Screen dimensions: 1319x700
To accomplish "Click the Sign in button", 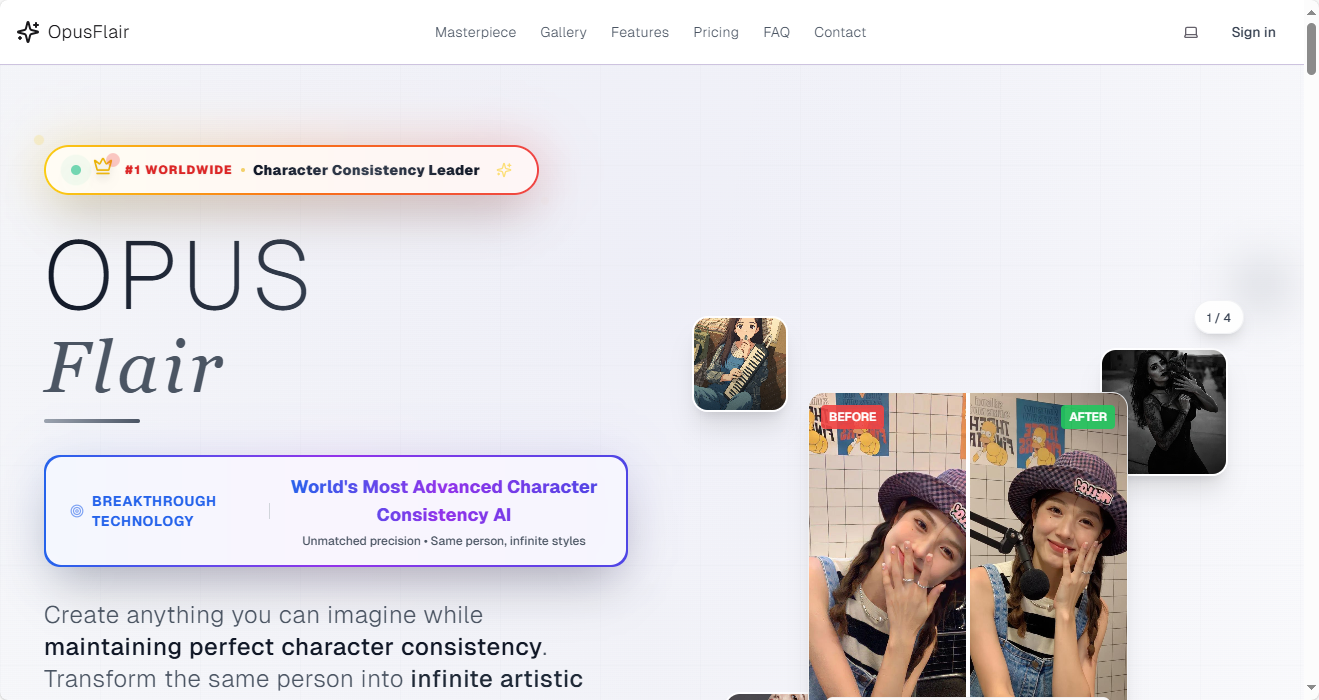I will pyautogui.click(x=1253, y=32).
